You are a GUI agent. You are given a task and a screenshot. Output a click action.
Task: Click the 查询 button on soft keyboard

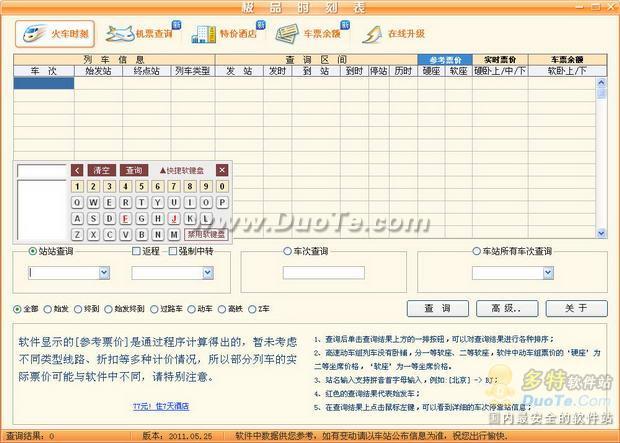pos(134,170)
